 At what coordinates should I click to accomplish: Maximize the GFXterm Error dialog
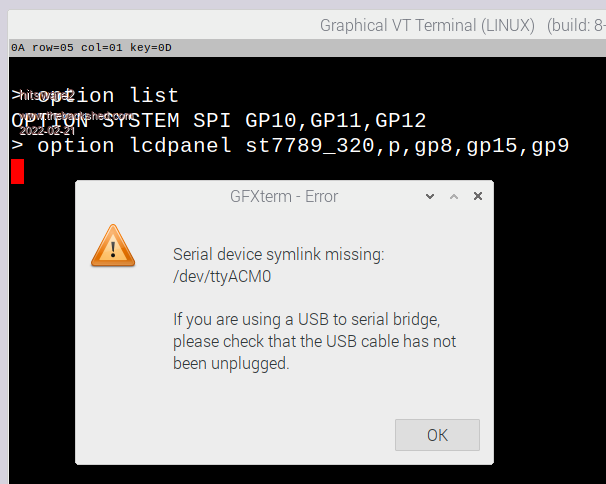(x=454, y=197)
